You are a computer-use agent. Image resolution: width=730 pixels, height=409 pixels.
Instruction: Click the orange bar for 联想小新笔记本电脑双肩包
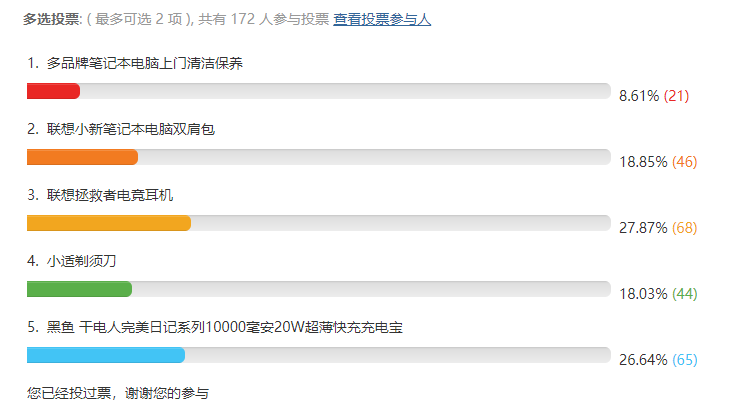point(82,157)
